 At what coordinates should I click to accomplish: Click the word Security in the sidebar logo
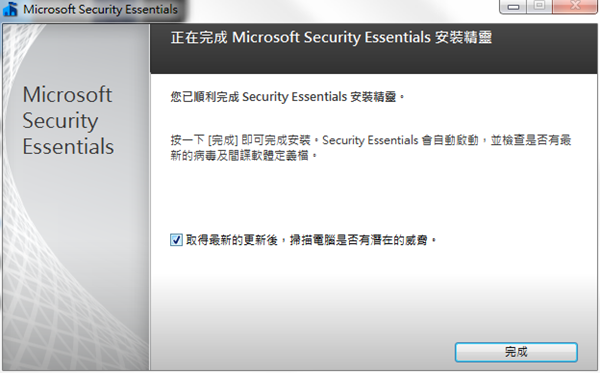[60, 121]
